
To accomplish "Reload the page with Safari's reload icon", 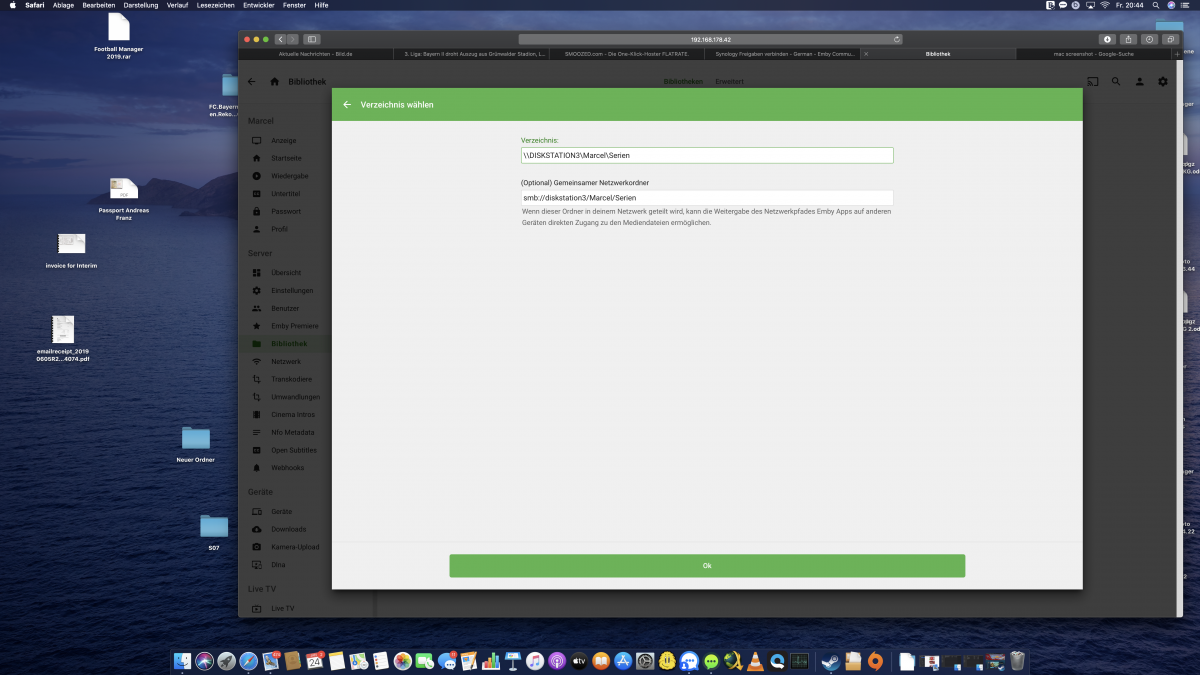I will [x=897, y=39].
